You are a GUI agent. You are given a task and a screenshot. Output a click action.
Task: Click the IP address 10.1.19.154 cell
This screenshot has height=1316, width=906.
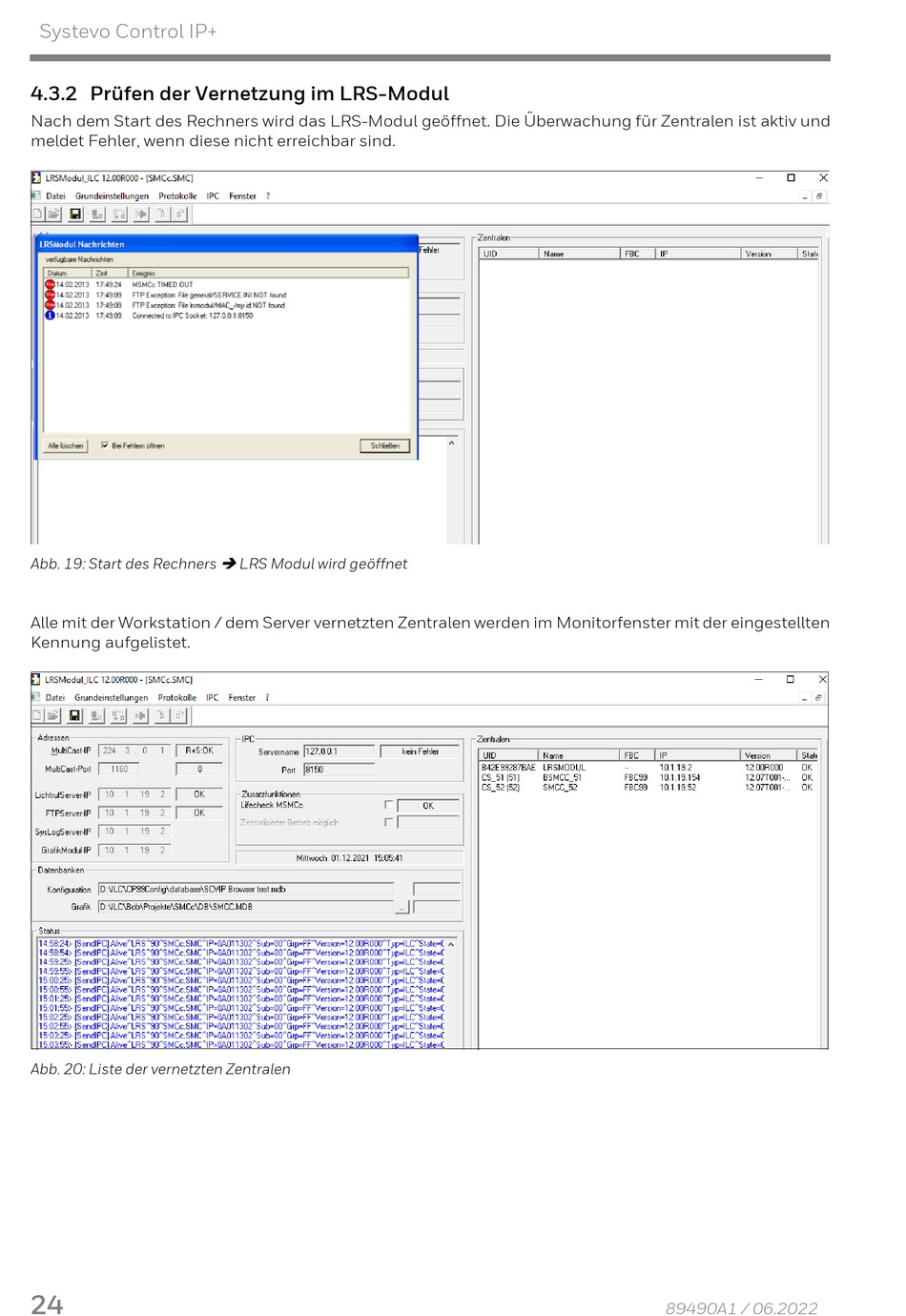680,777
